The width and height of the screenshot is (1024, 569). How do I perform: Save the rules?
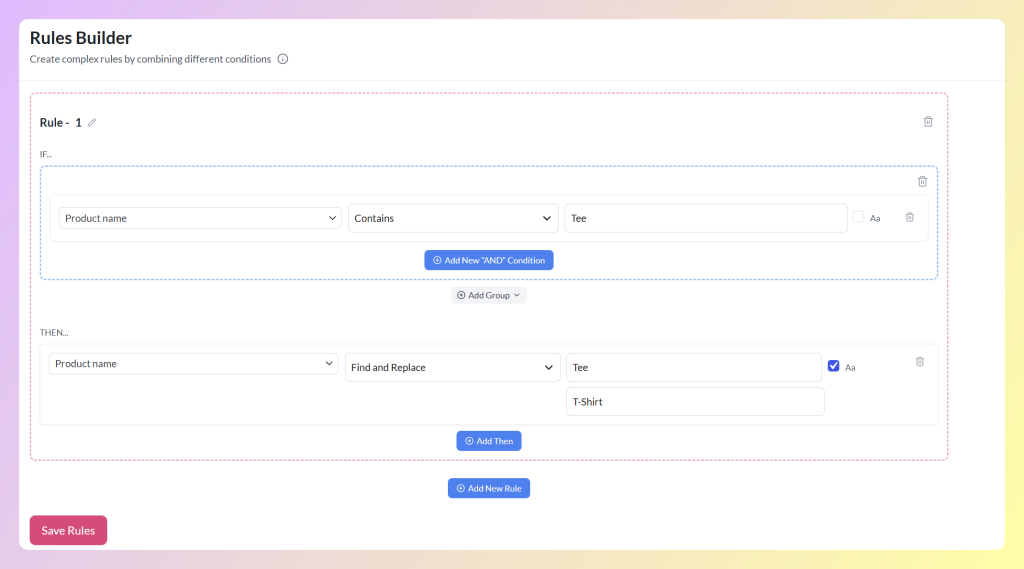[68, 530]
